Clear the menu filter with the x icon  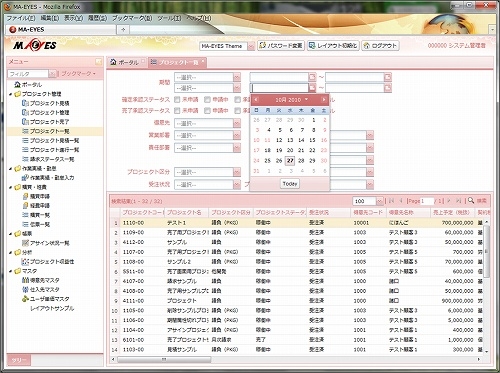(52, 74)
